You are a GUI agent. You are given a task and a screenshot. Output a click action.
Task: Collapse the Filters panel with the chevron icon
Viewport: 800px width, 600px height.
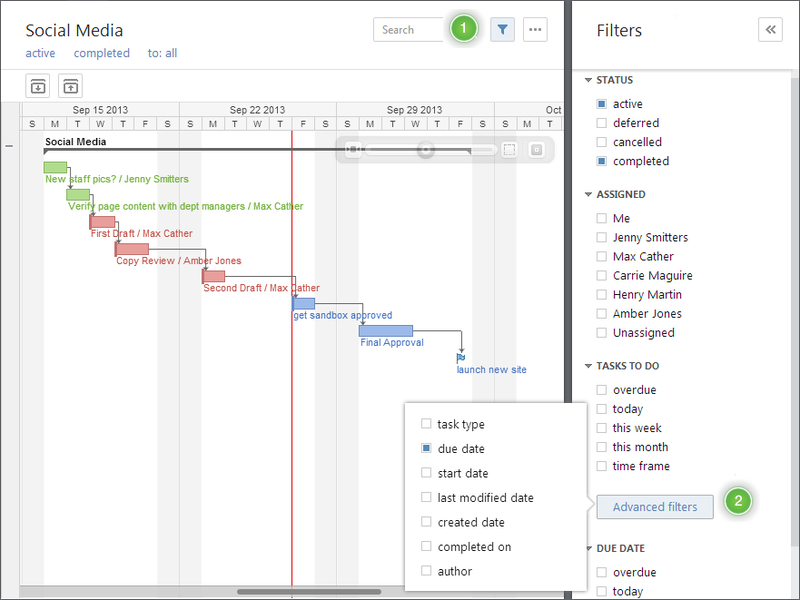(x=770, y=29)
